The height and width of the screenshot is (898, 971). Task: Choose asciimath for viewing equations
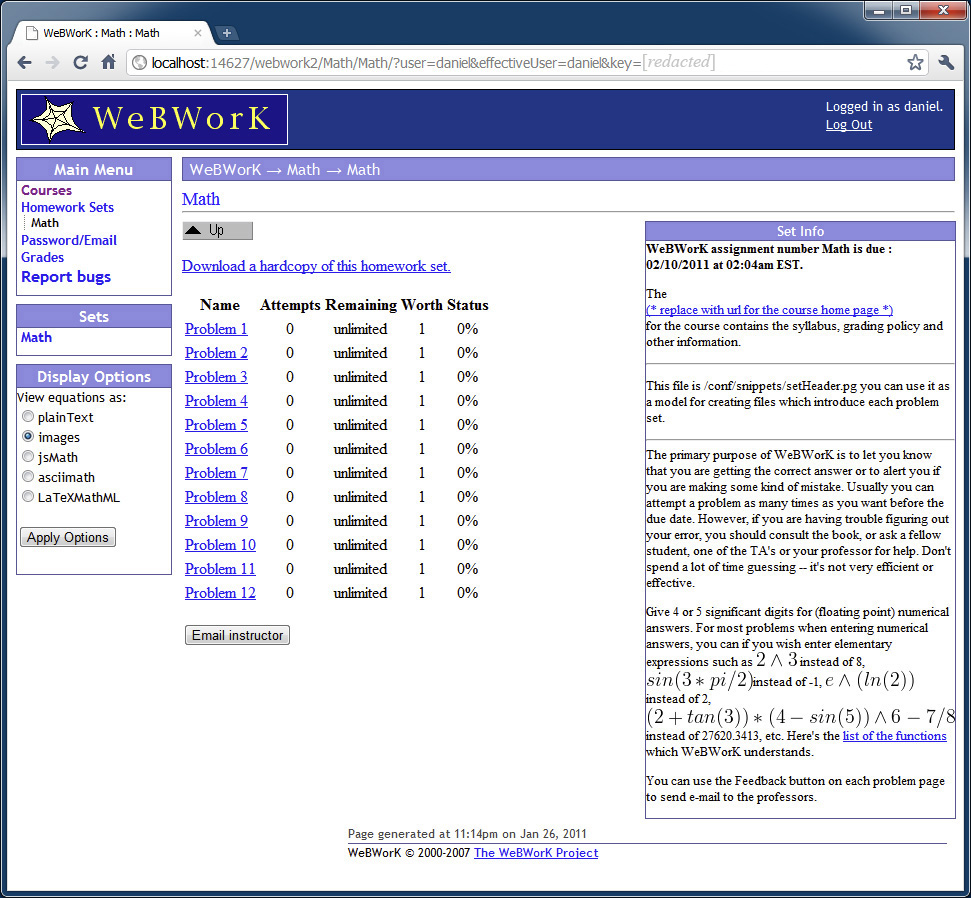[x=28, y=476]
